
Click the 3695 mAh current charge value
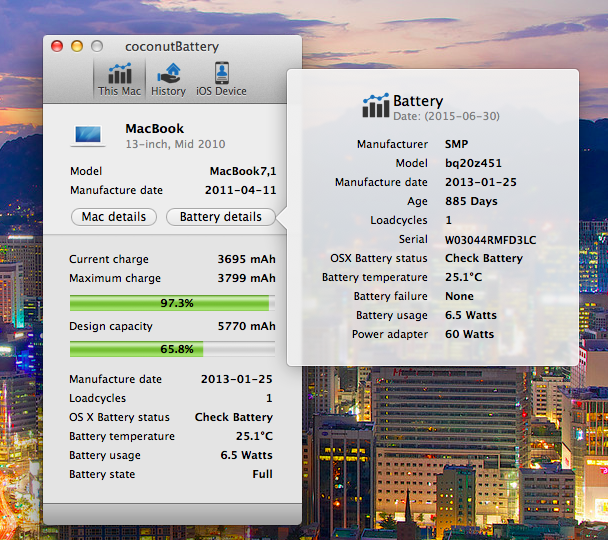click(246, 259)
